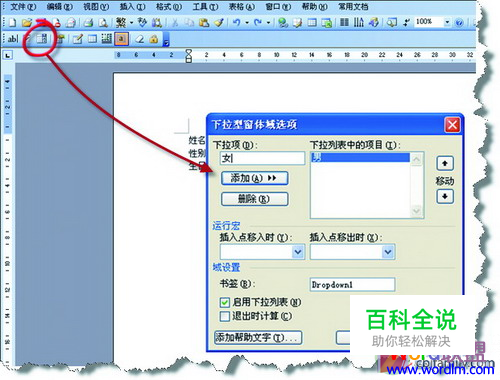Expand the 插入点移入时 macro dropdown
The height and width of the screenshot is (380, 500).
[298, 252]
